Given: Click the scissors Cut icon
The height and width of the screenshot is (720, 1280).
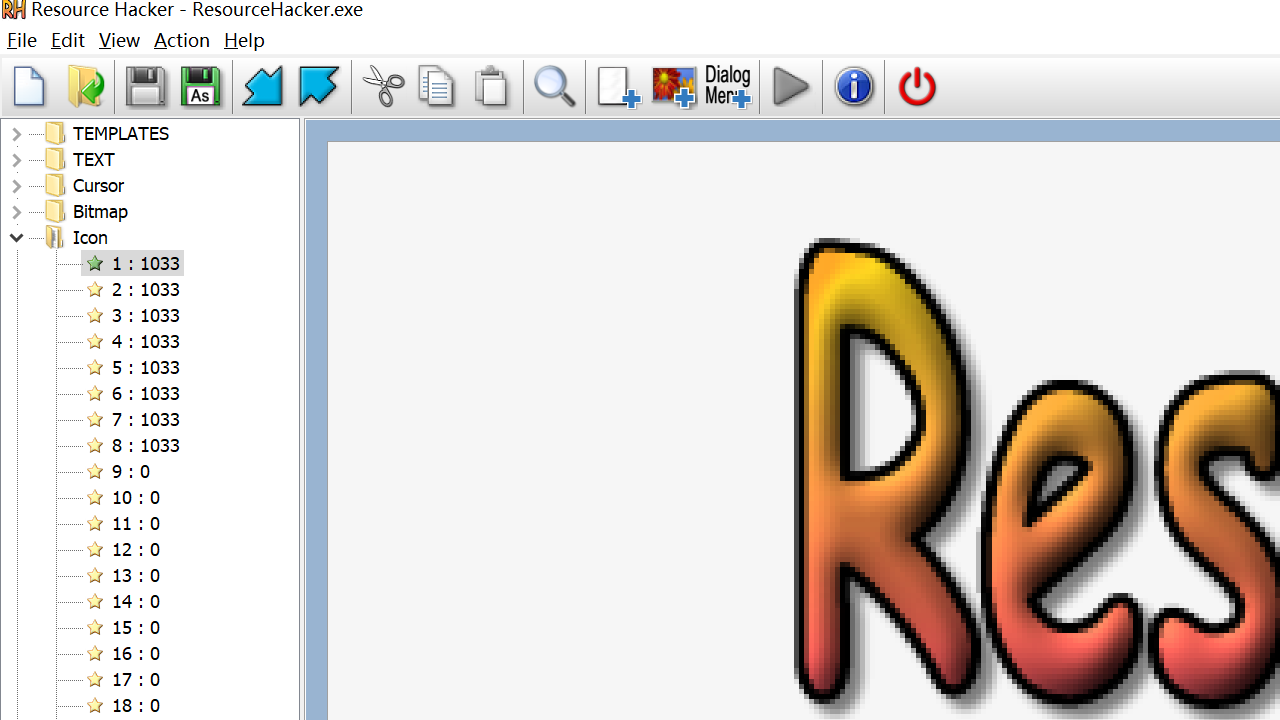Looking at the screenshot, I should pos(383,87).
